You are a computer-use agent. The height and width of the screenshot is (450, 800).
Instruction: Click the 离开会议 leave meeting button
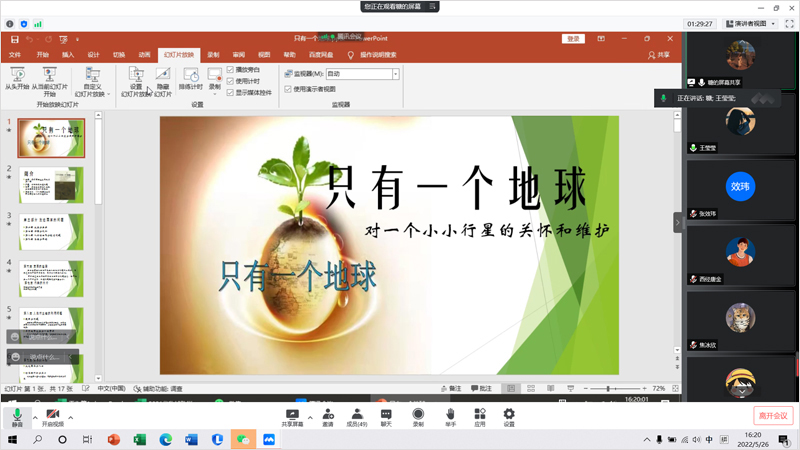point(772,415)
